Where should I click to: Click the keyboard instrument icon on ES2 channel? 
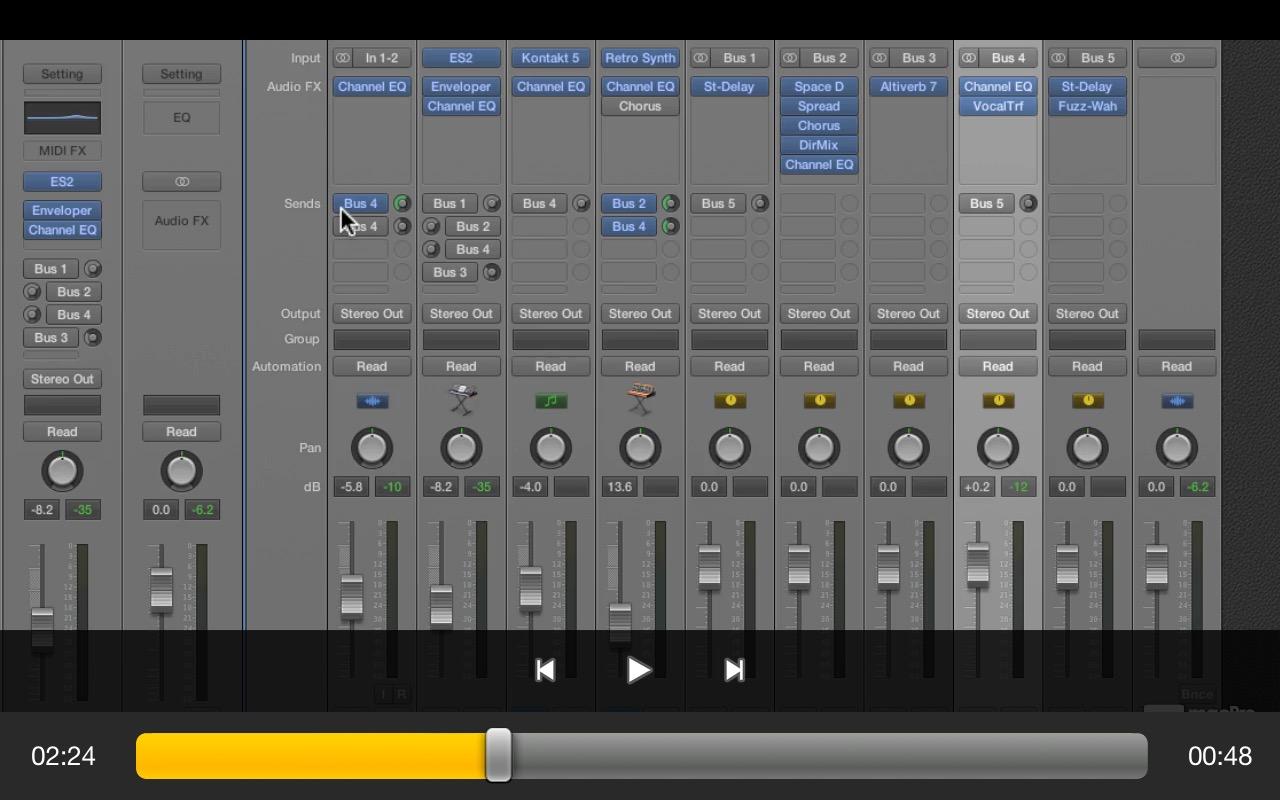461,401
